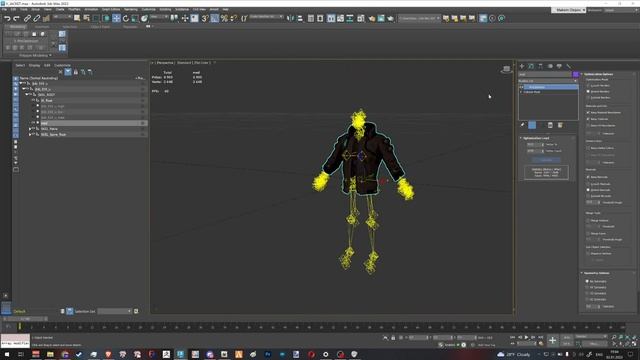Select ProOptimizer modifier in stack
Screen dimensions: 640x360
click(x=551, y=87)
